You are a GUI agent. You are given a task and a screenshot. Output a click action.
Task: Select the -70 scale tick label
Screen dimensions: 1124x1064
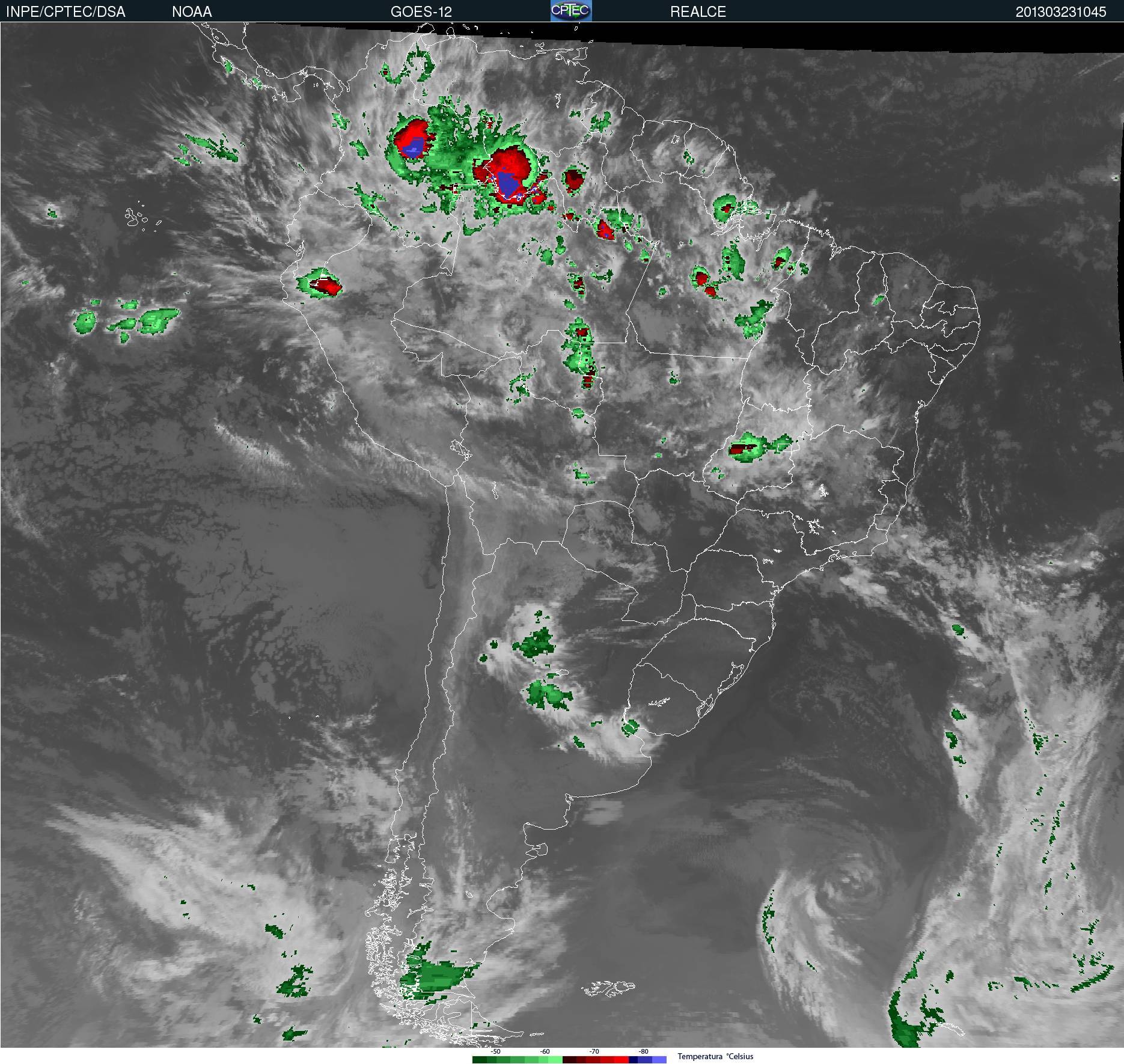594,1051
